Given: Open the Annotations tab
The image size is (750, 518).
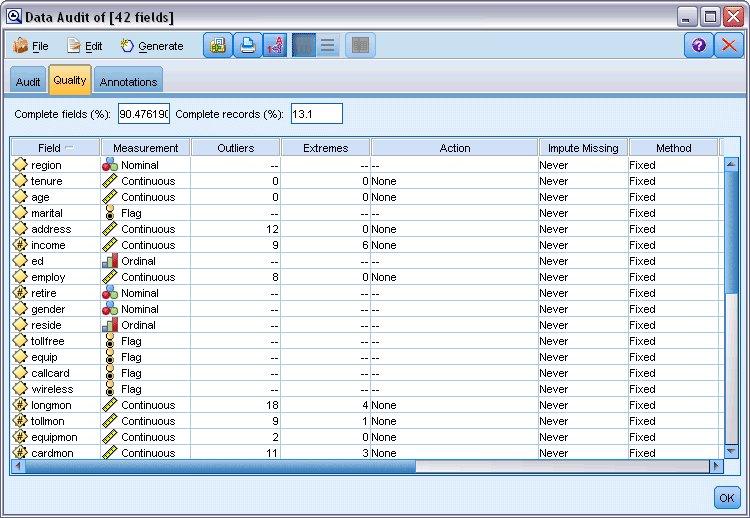Looking at the screenshot, I should click(x=128, y=82).
